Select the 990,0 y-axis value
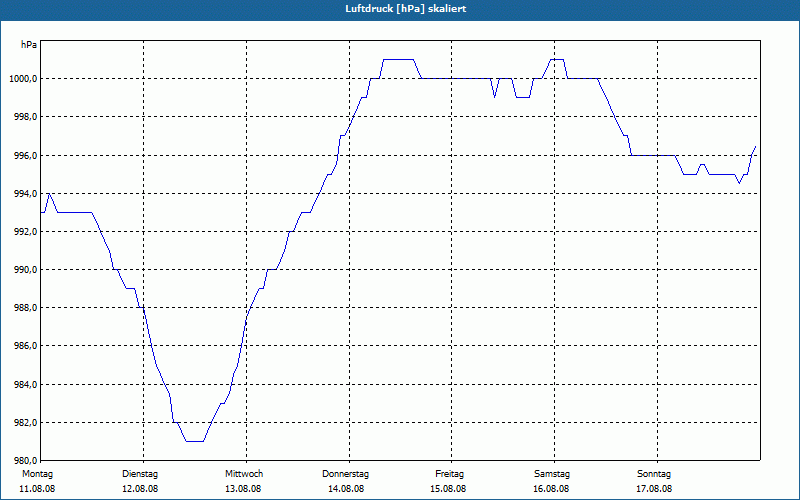 27,269
